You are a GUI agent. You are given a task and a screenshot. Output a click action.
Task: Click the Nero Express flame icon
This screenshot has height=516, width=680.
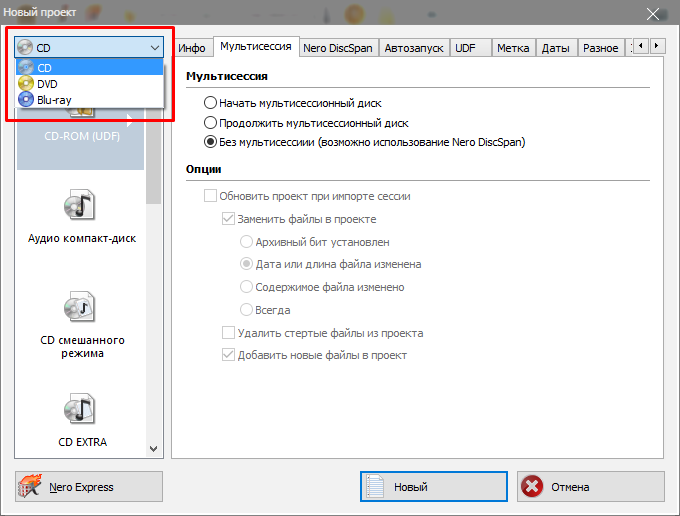[x=30, y=486]
